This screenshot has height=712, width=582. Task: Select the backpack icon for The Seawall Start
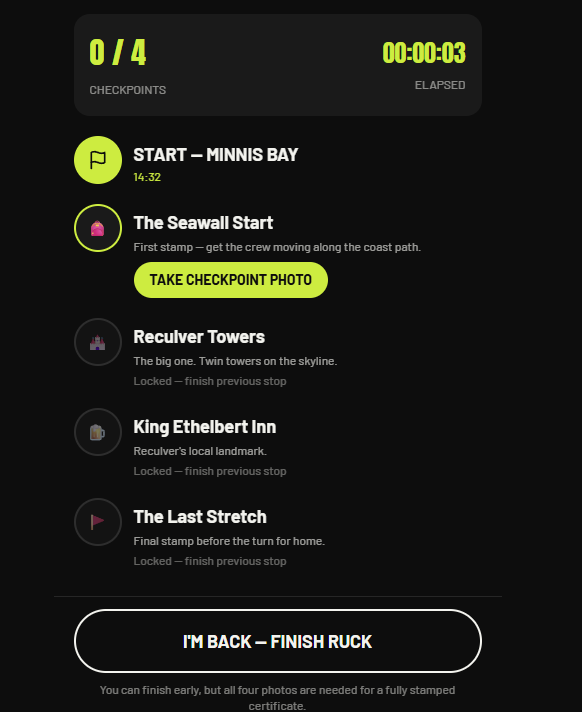point(98,228)
